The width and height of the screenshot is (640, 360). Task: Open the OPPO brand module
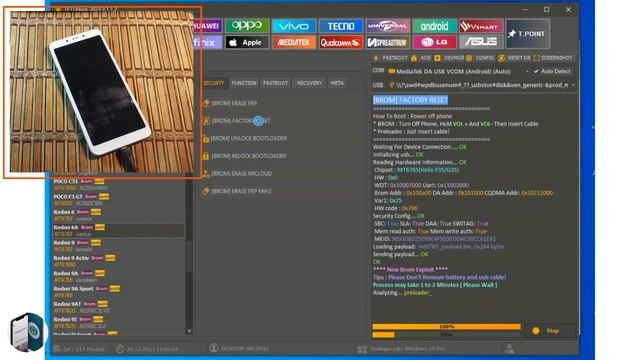click(x=247, y=26)
